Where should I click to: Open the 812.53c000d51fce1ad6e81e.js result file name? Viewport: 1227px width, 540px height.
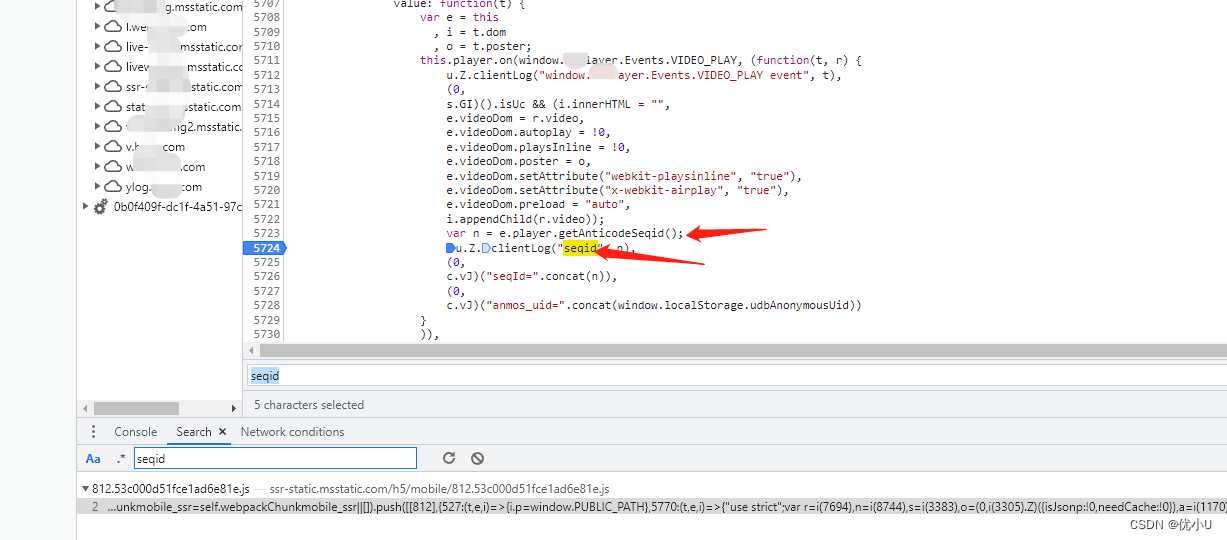[171, 489]
